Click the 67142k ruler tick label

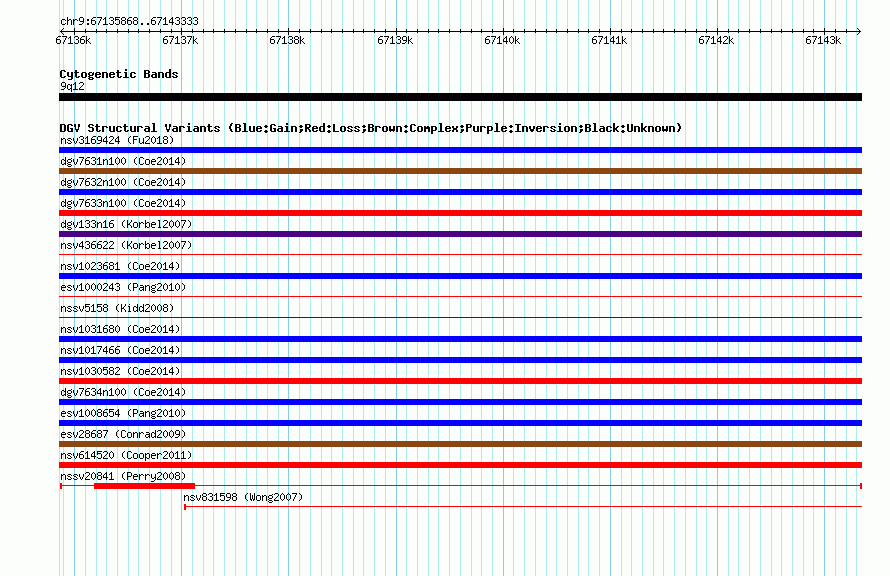[x=716, y=40]
